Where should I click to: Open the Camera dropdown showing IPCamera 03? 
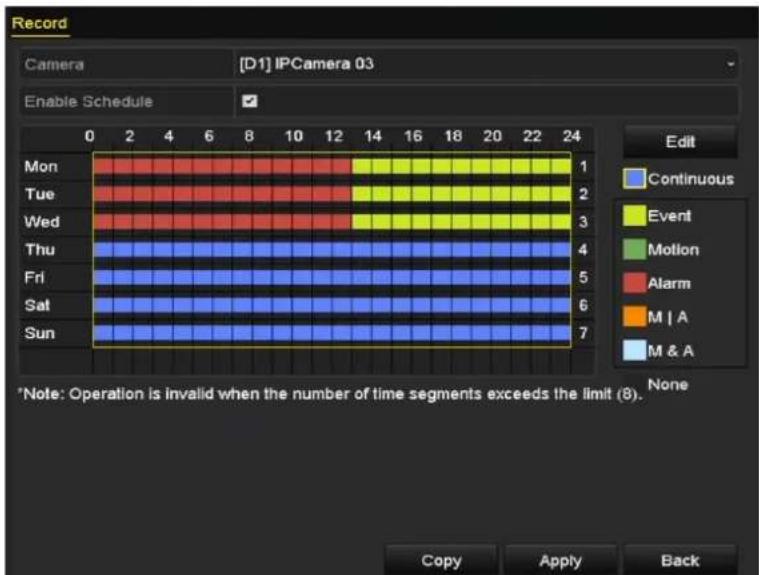coord(486,64)
